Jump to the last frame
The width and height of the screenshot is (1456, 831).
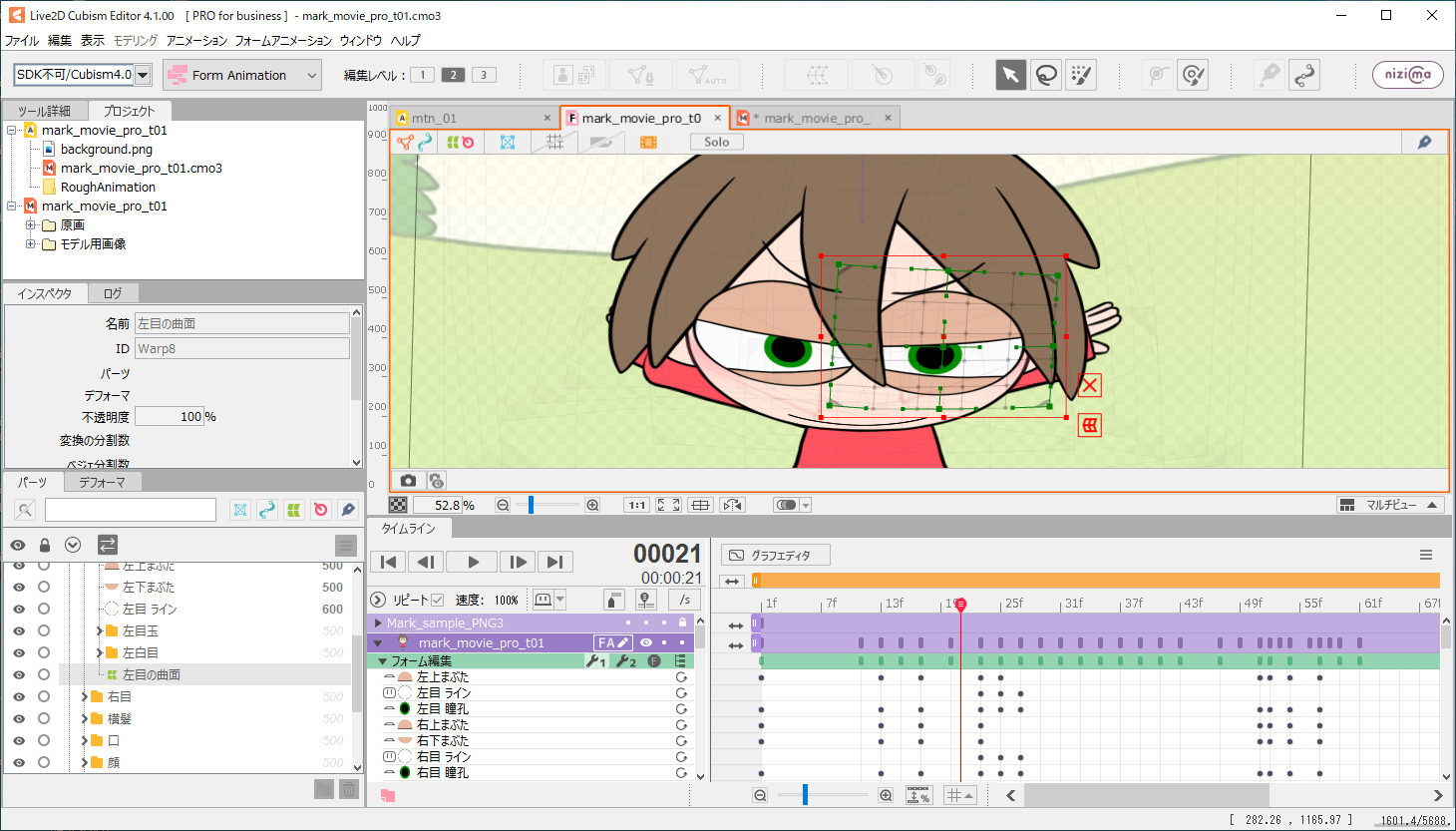[555, 562]
